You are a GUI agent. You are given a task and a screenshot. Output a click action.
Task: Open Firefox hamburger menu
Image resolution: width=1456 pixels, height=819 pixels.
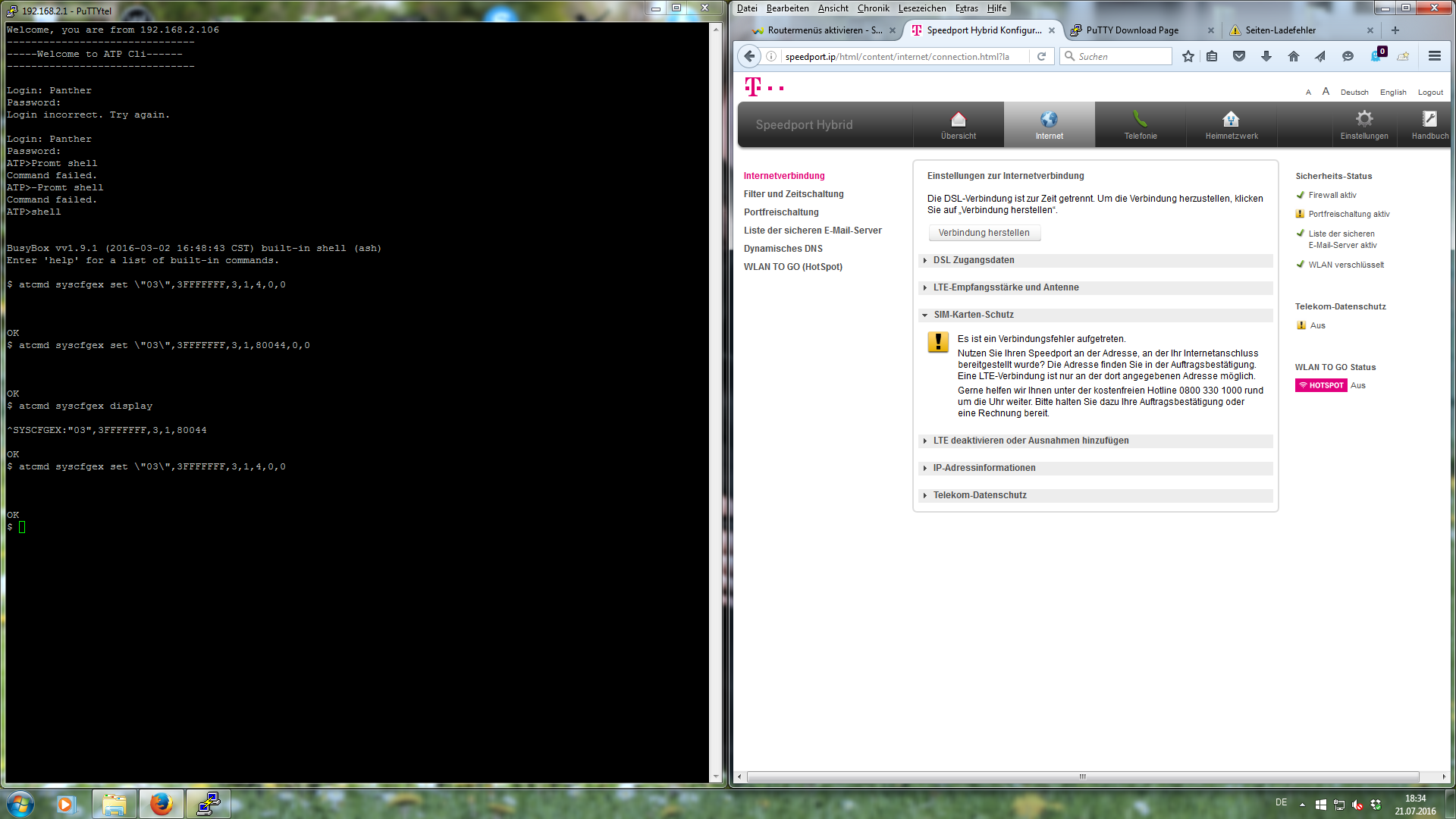pos(1435,56)
